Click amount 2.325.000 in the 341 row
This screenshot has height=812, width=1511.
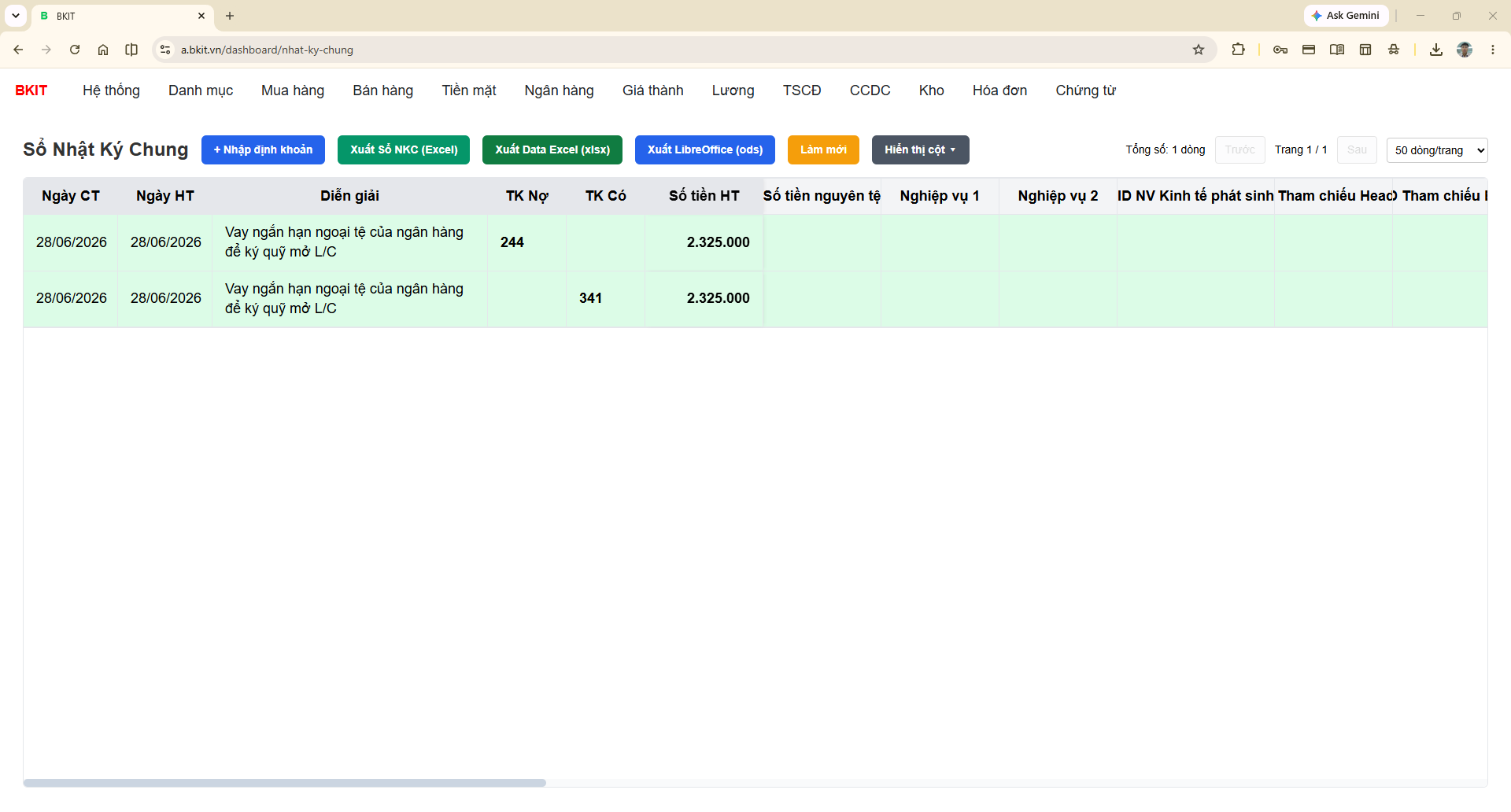[x=719, y=298]
